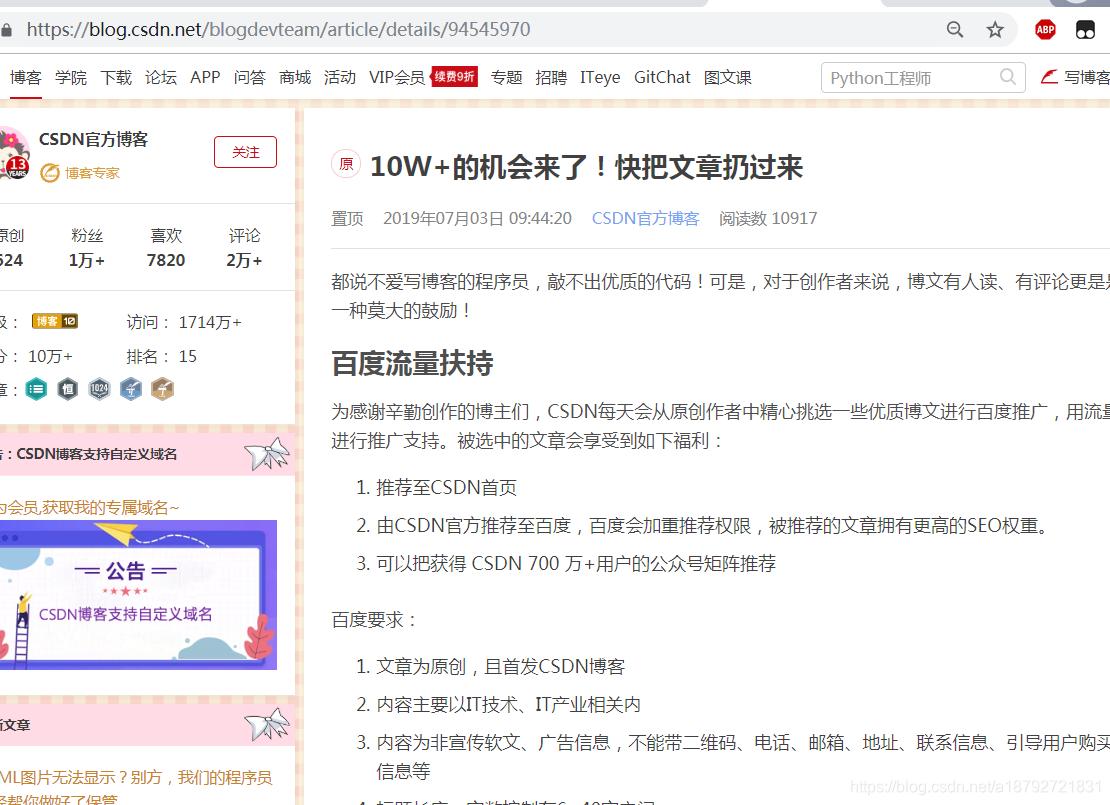Screen dimensions: 1110x805
Task: Click the search magnifier in CSDN search box
Action: (x=1008, y=76)
